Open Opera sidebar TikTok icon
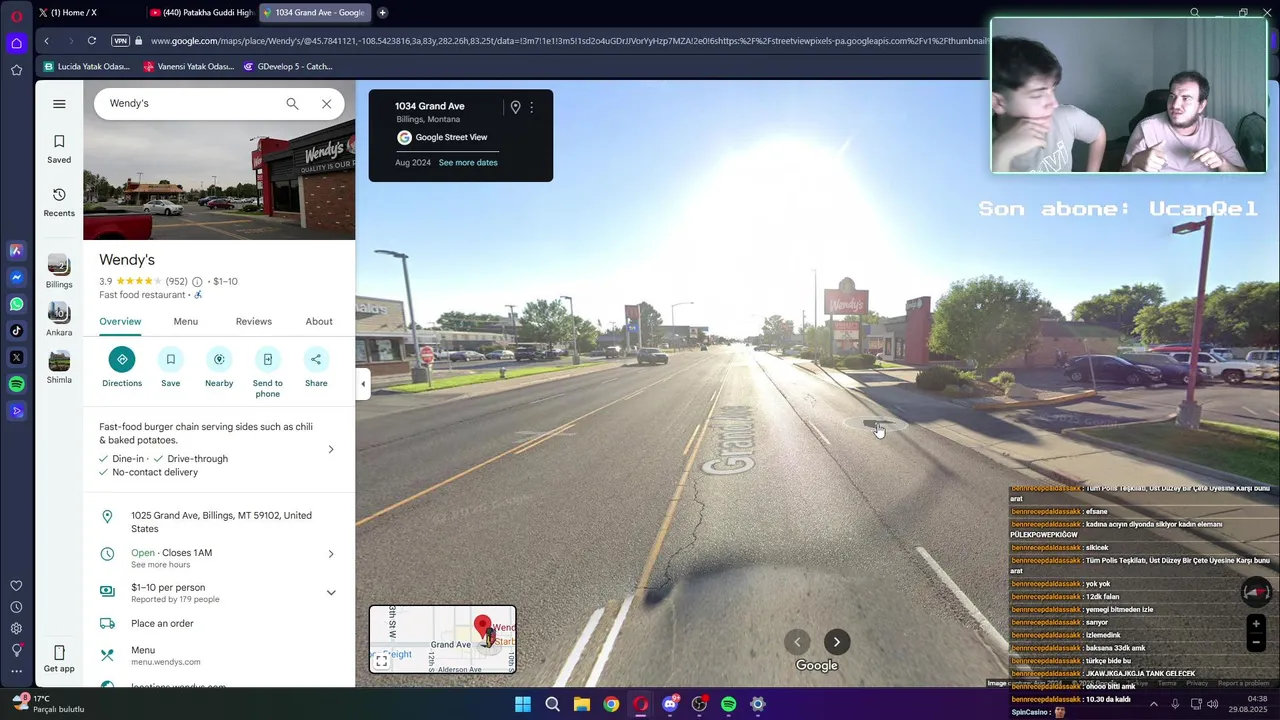 pos(16,331)
